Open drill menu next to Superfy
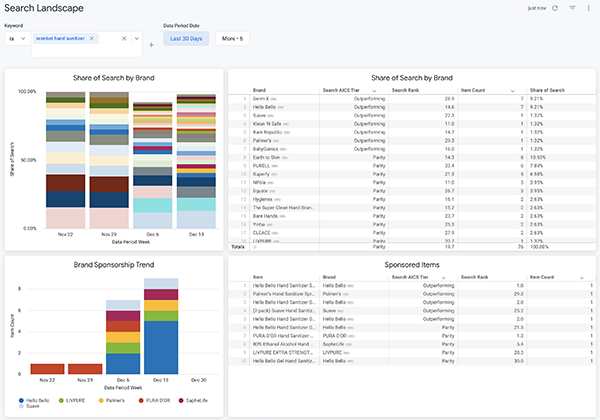This screenshot has width=600, height=420. [x=274, y=174]
